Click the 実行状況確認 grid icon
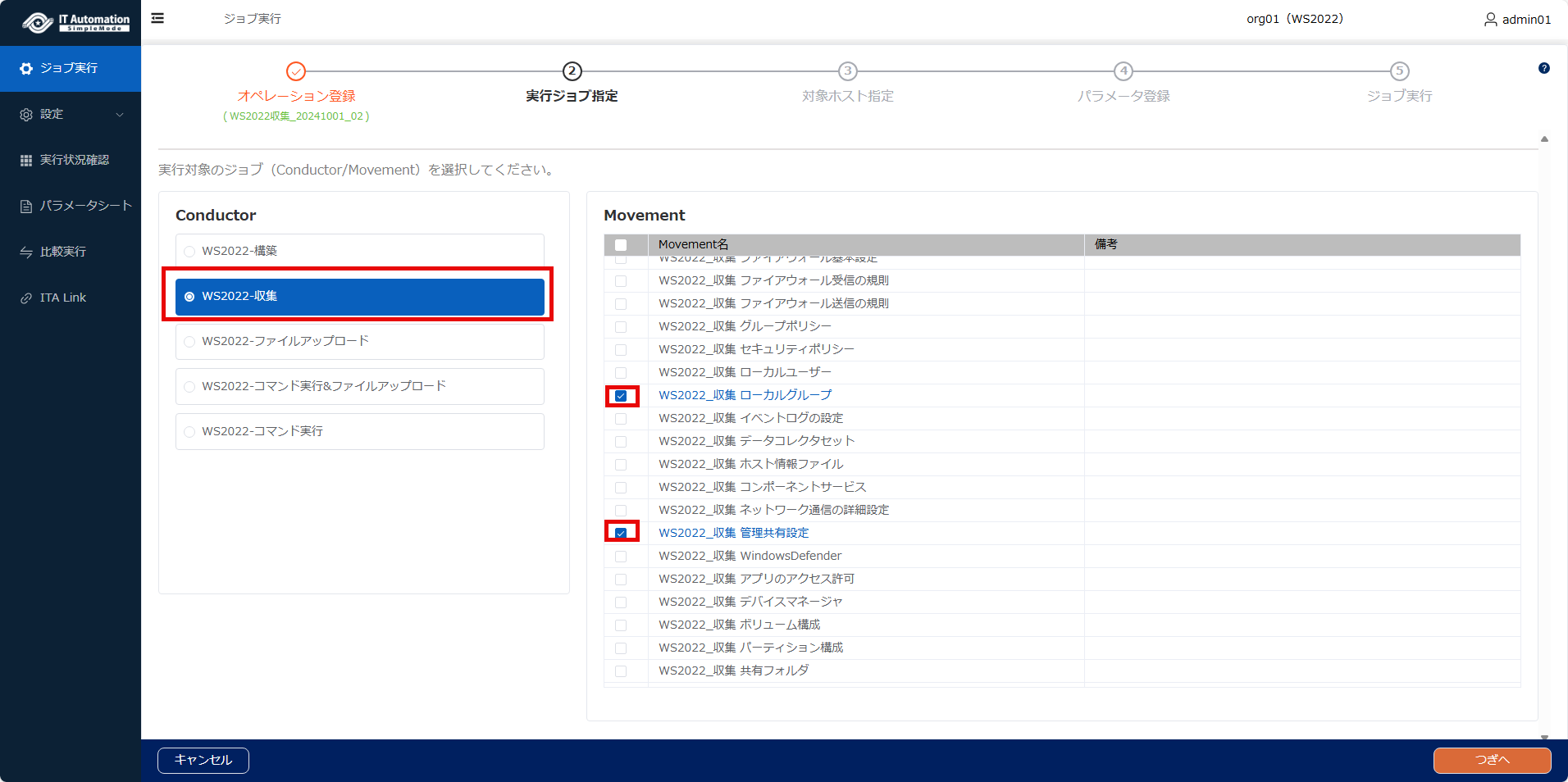 (x=26, y=161)
